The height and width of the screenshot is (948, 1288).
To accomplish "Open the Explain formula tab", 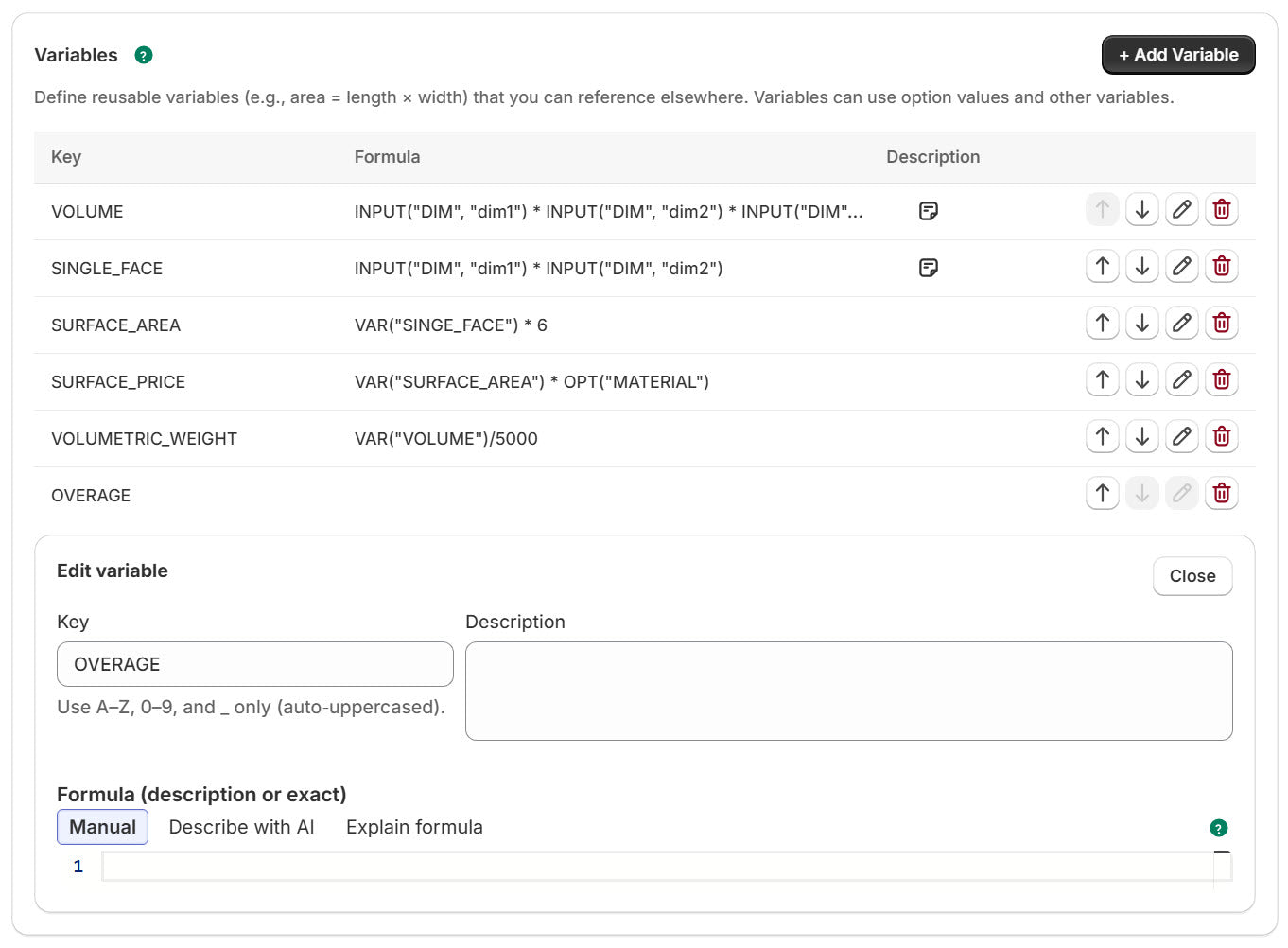I will [x=414, y=827].
